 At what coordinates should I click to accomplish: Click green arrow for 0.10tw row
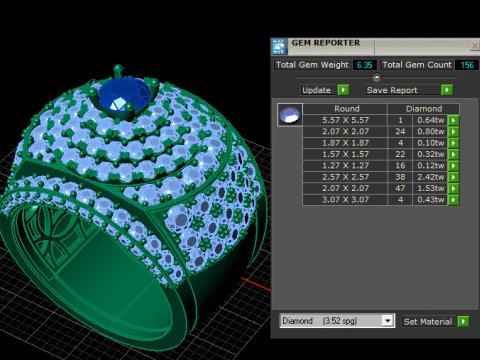(x=453, y=143)
